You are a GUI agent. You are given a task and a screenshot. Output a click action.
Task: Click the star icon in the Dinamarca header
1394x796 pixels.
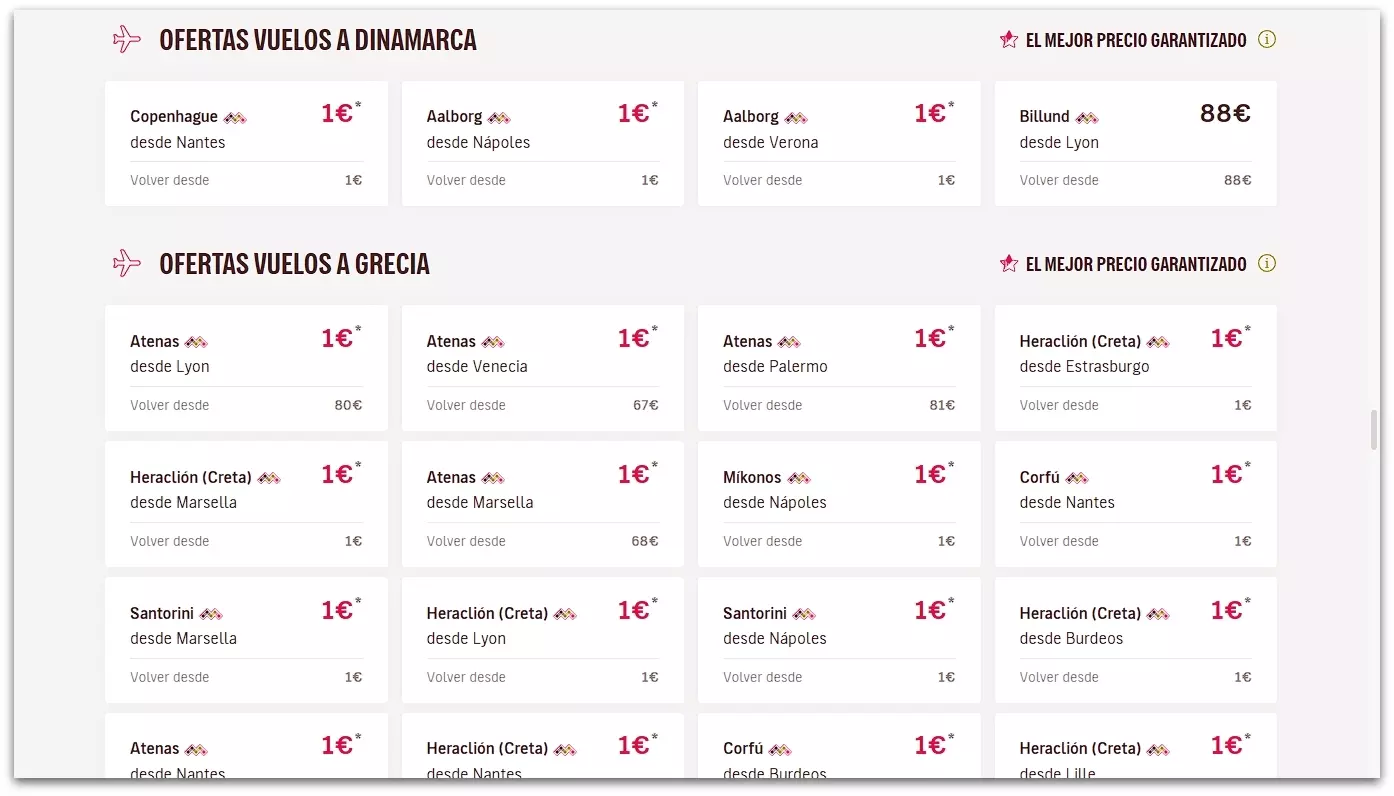(x=1009, y=40)
